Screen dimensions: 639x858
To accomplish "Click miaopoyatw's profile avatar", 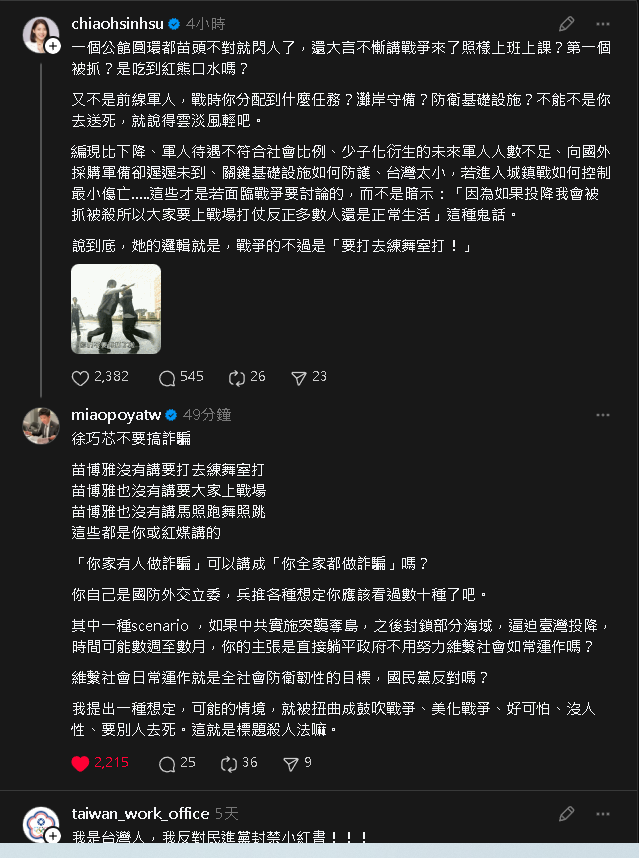I will [x=41, y=426].
